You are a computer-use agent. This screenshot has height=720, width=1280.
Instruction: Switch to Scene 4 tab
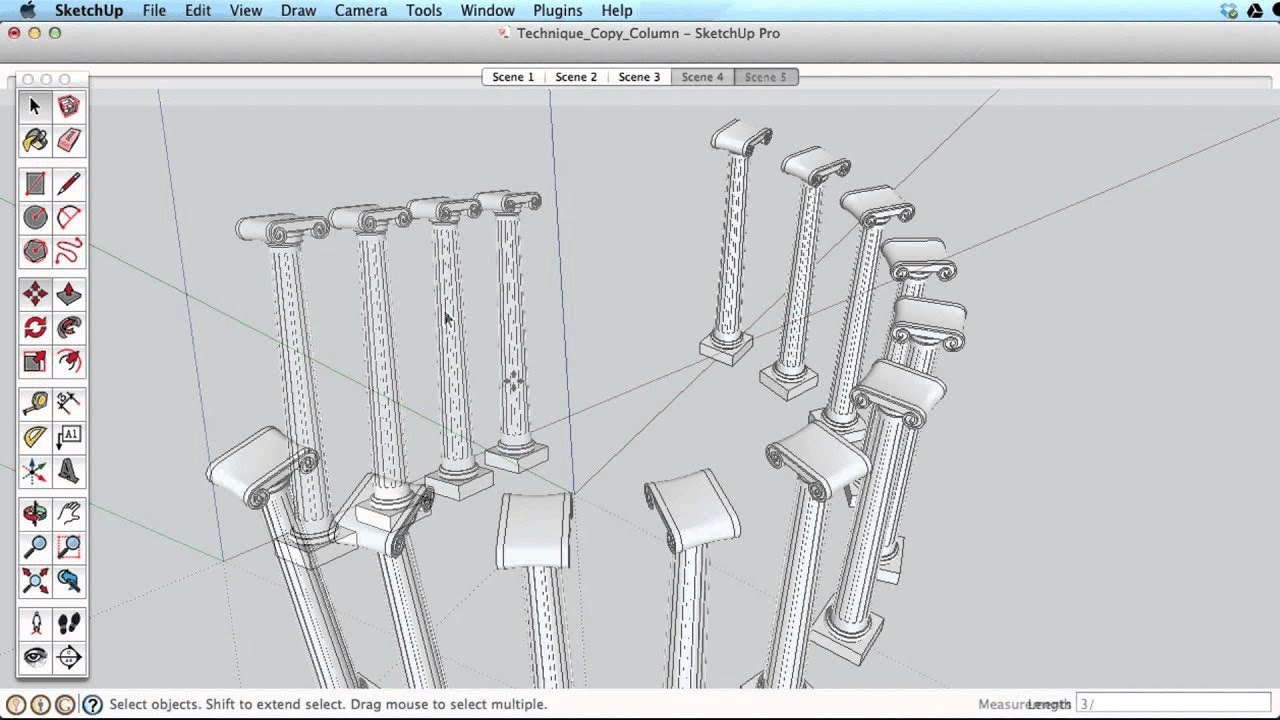[702, 77]
